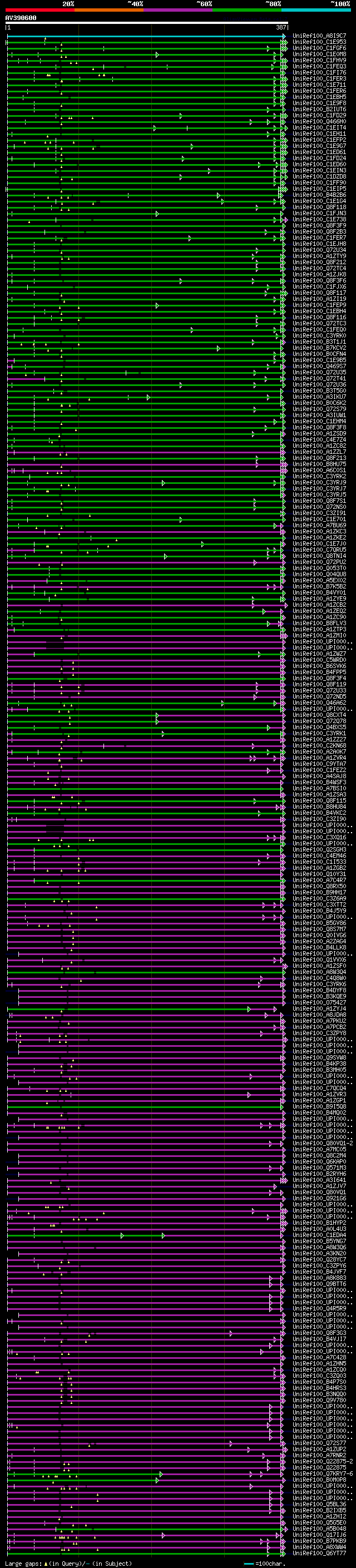The image size is (356, 1568).
Task: Click the purple ~60% identity legend segment
Action: tap(179, 10)
